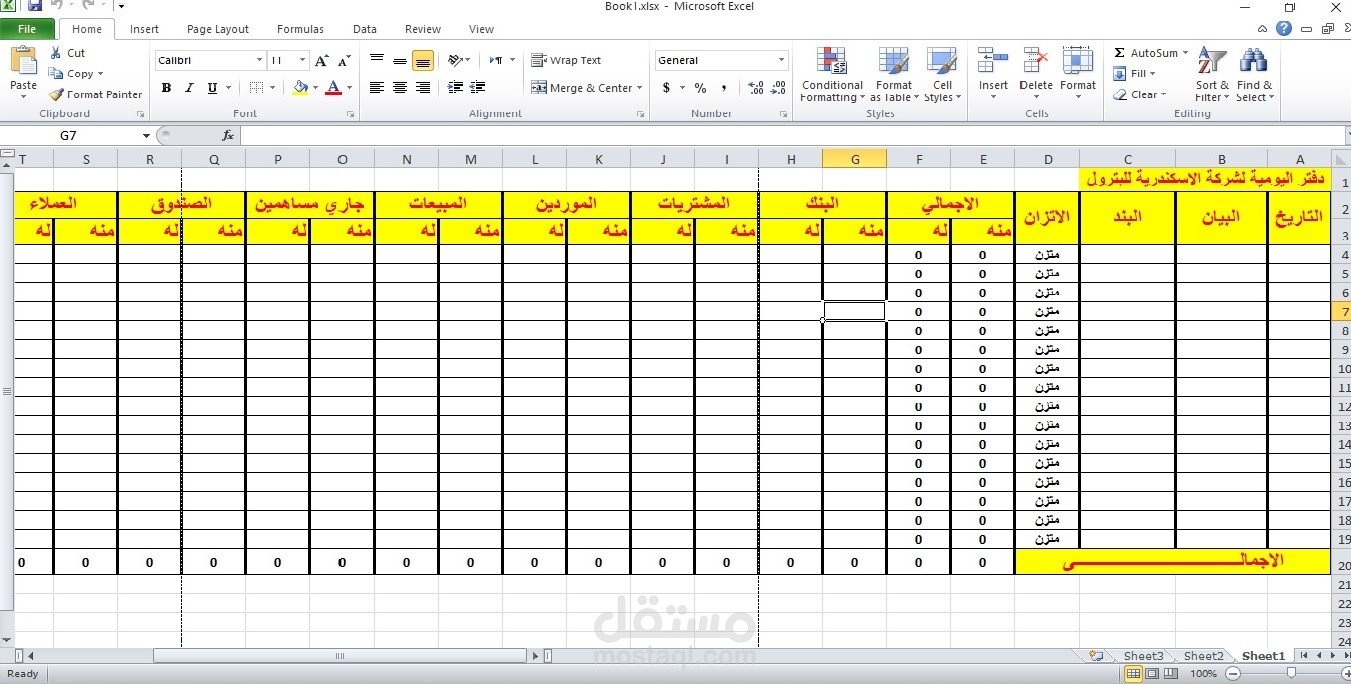Toggle Wrap Text

click(566, 61)
